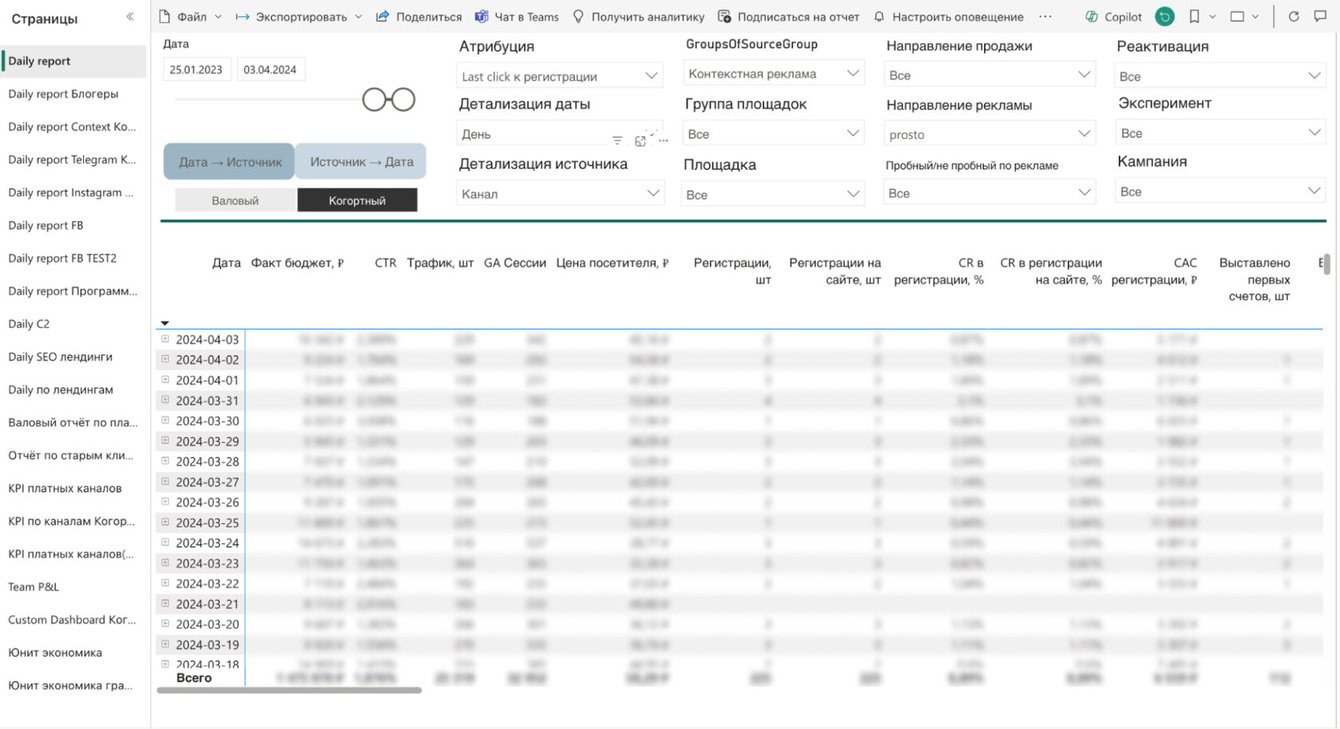Click the Получить аналитику lightbulb
The width and height of the screenshot is (1340, 729).
coord(578,17)
